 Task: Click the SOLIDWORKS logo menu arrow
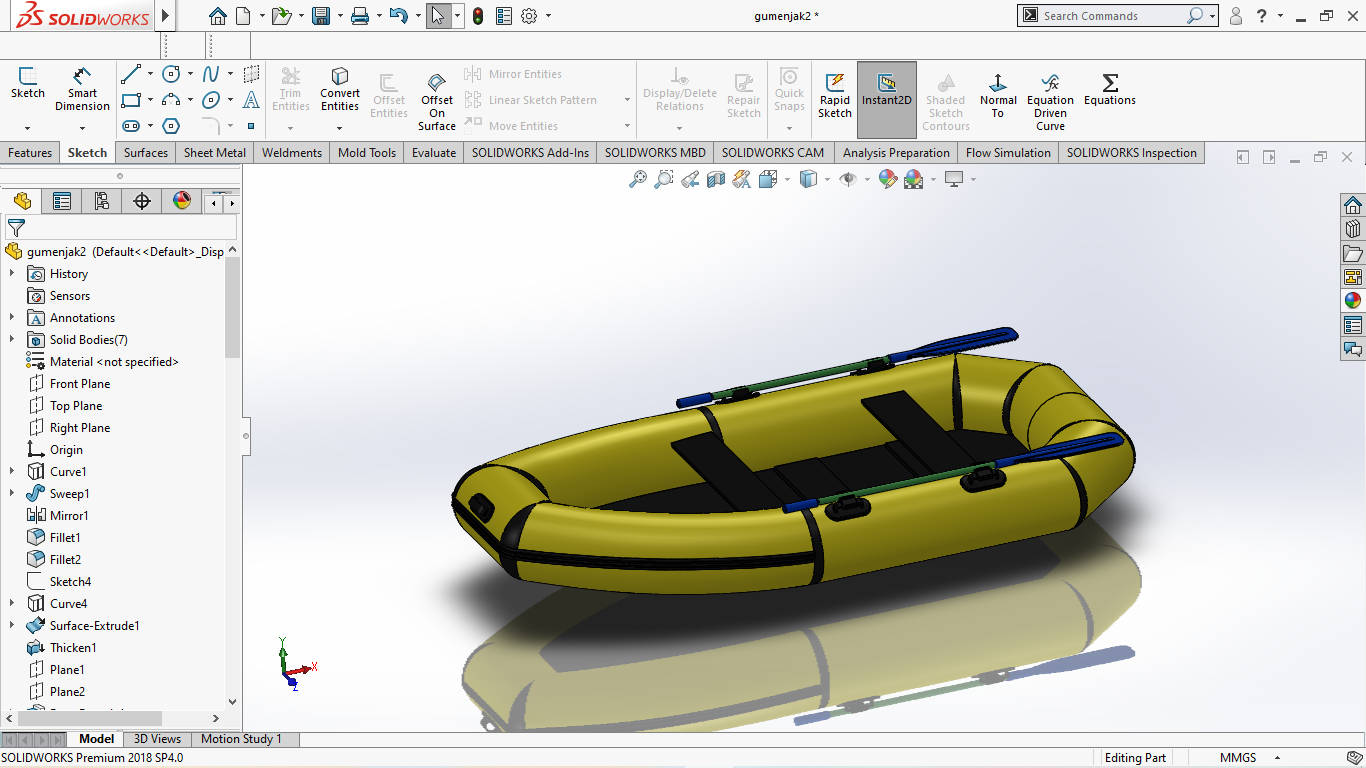click(165, 16)
